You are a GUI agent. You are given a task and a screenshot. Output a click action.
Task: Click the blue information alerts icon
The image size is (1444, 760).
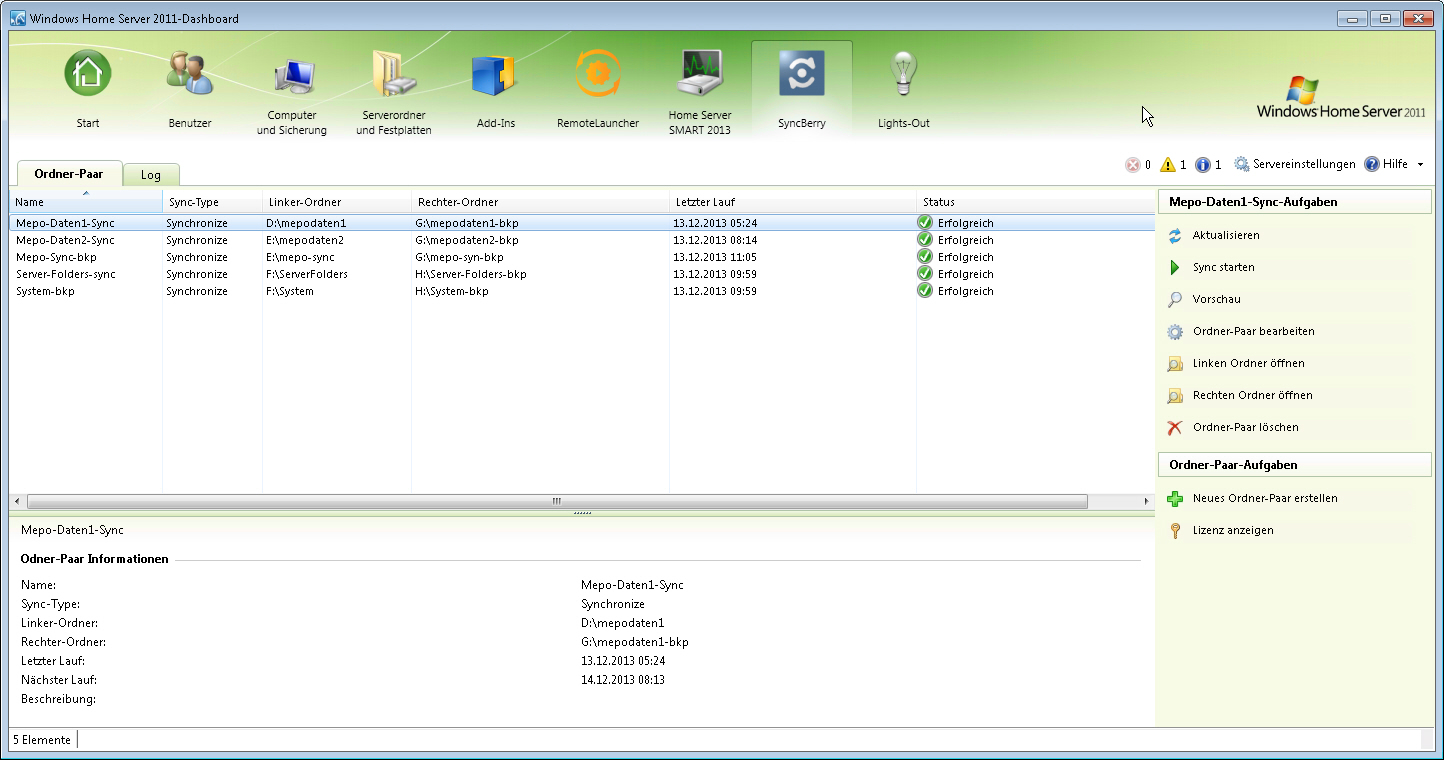click(x=1203, y=165)
